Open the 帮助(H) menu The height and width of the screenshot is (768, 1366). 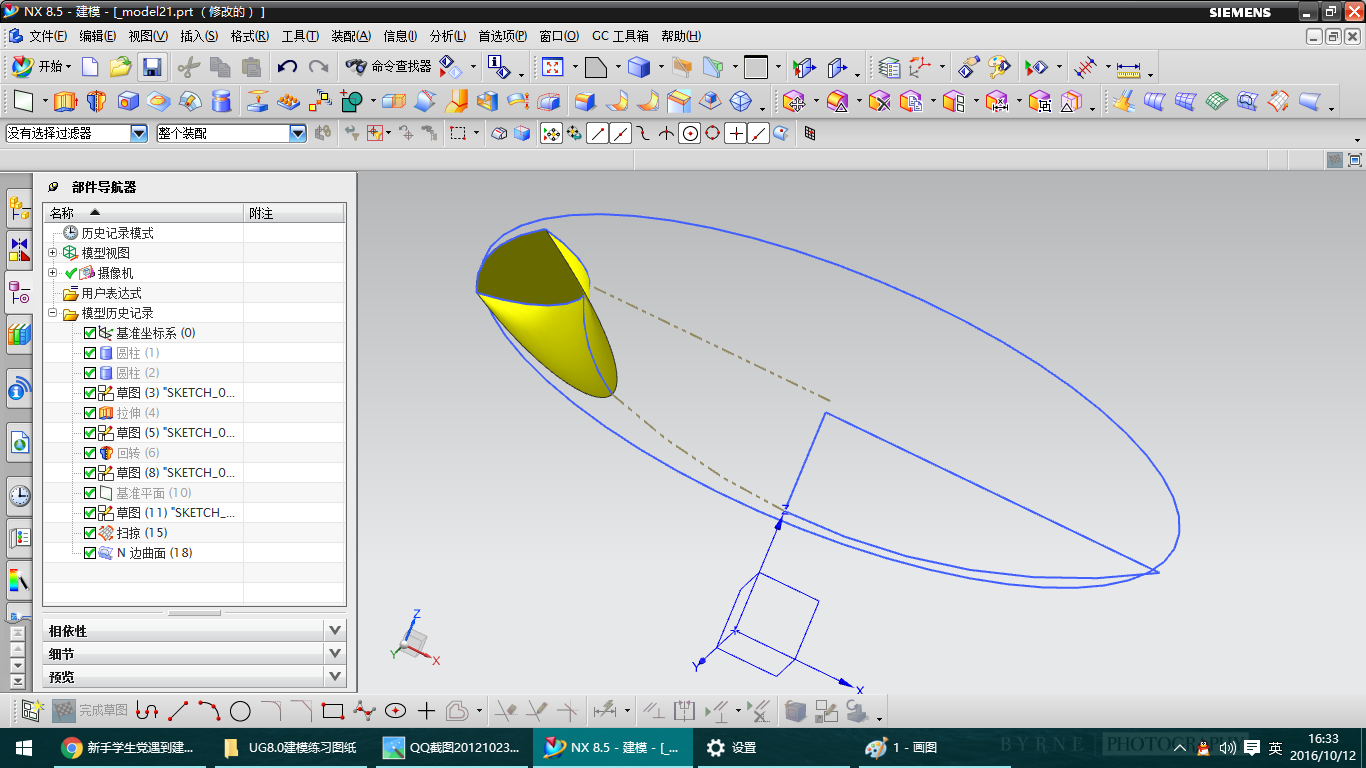[x=681, y=36]
